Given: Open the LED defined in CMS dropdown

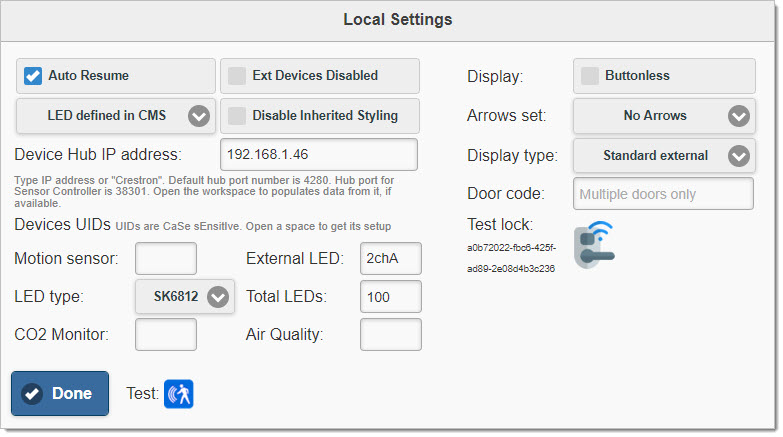Looking at the screenshot, I should [116, 116].
